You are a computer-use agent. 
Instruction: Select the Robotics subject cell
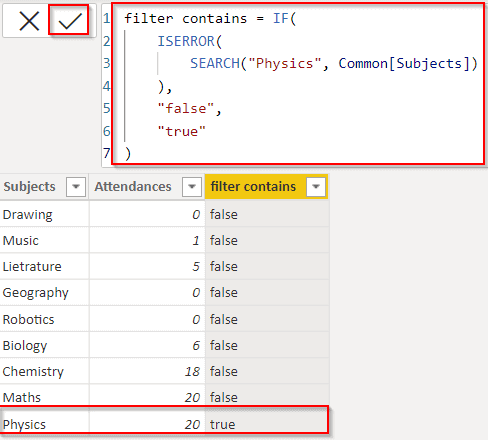pos(44,319)
